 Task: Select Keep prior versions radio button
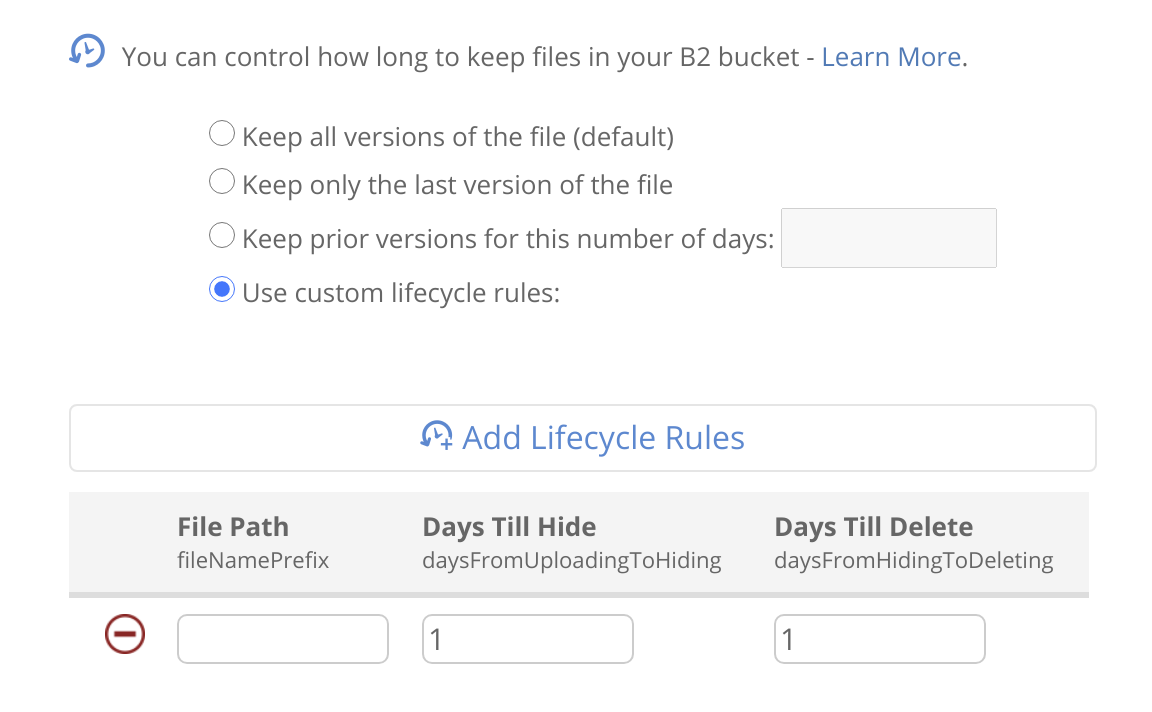(222, 236)
